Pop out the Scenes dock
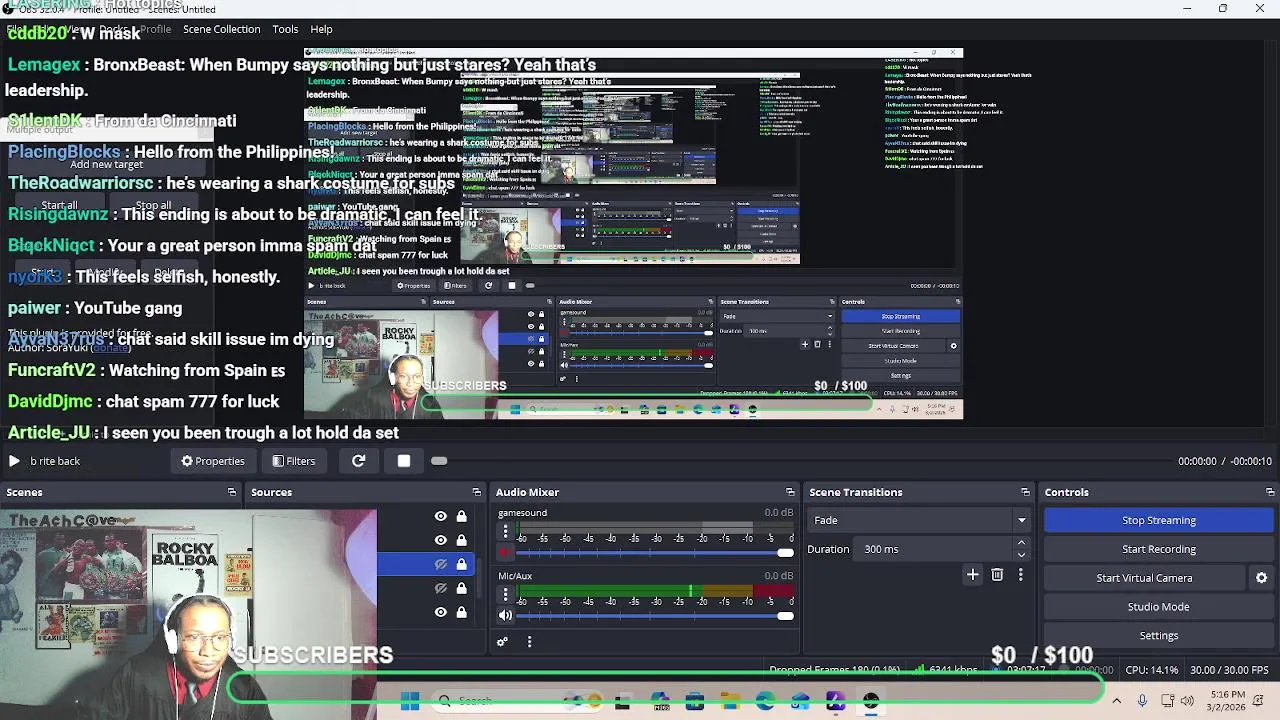The image size is (1280, 720). click(231, 492)
